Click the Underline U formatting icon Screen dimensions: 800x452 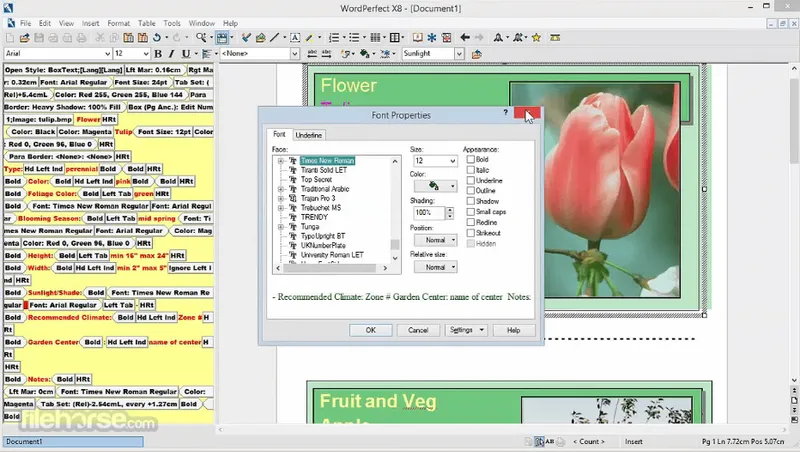[x=186, y=54]
